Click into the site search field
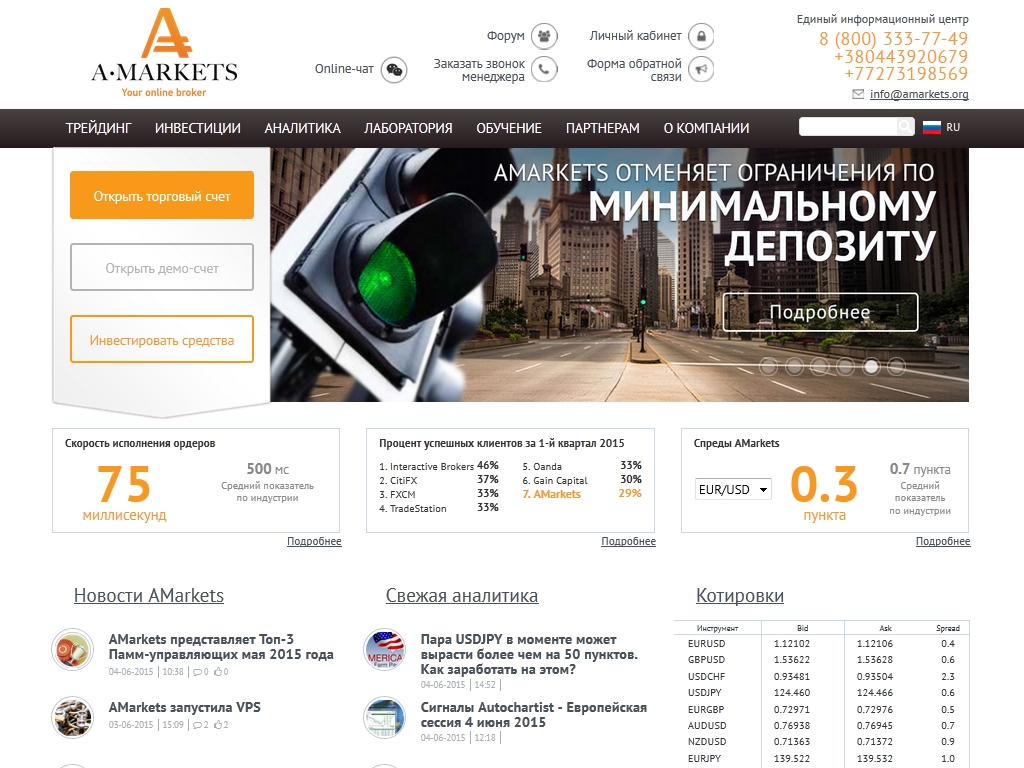1024x768 pixels. click(846, 127)
